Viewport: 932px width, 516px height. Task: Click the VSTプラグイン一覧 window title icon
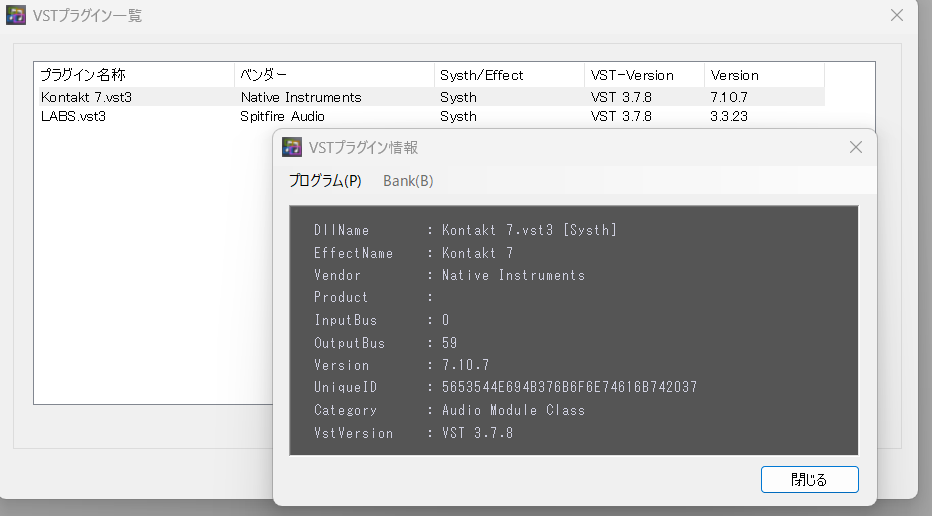(x=17, y=15)
